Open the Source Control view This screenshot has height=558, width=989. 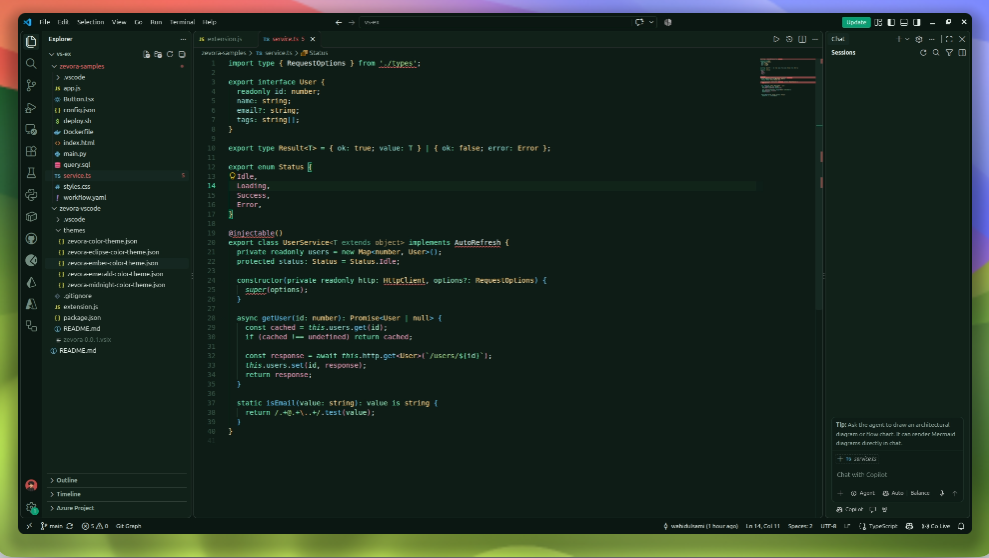pyautogui.click(x=31, y=86)
